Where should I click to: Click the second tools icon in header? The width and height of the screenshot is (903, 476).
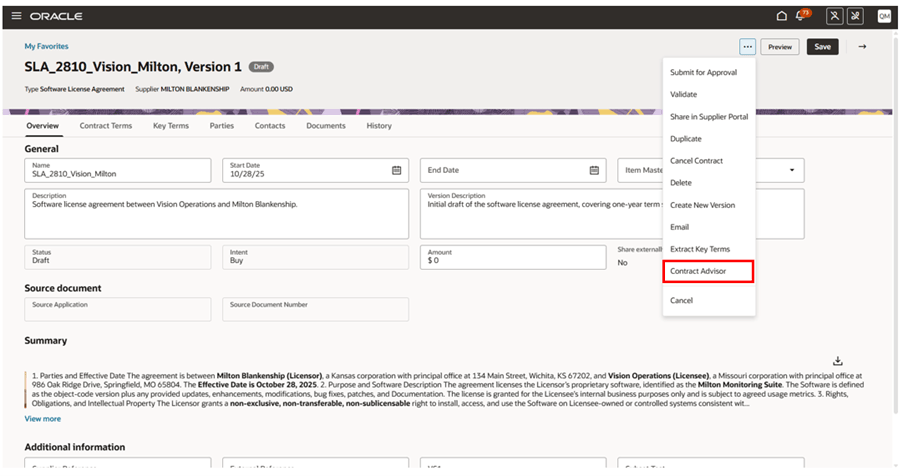coord(855,16)
